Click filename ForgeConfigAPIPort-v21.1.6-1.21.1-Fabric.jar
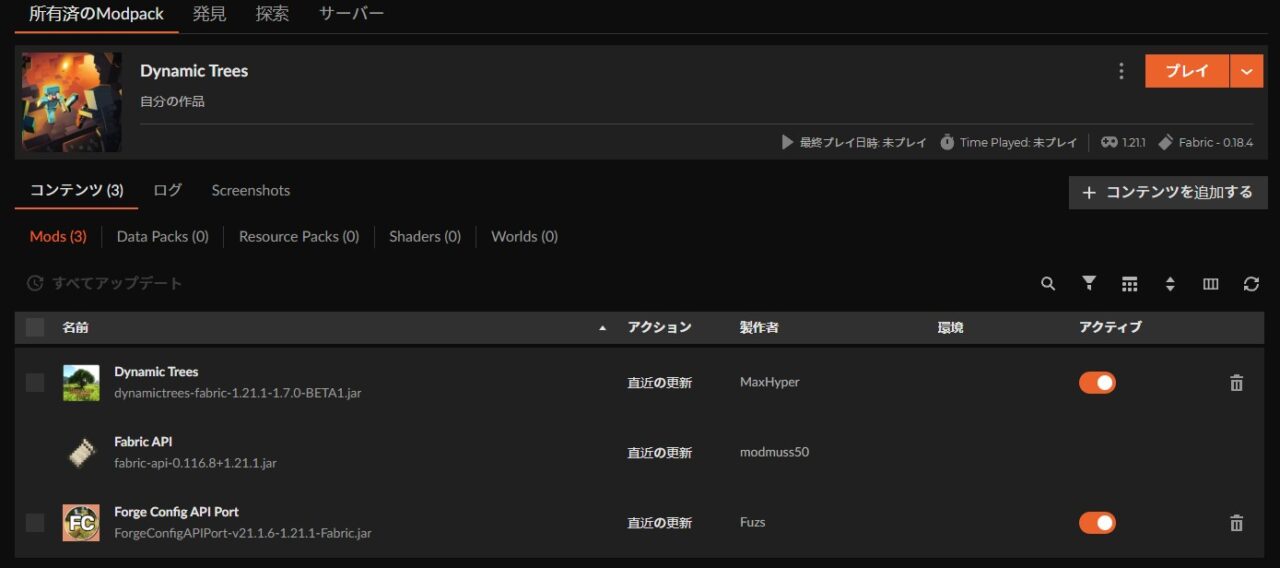This screenshot has width=1280, height=568. (x=243, y=533)
